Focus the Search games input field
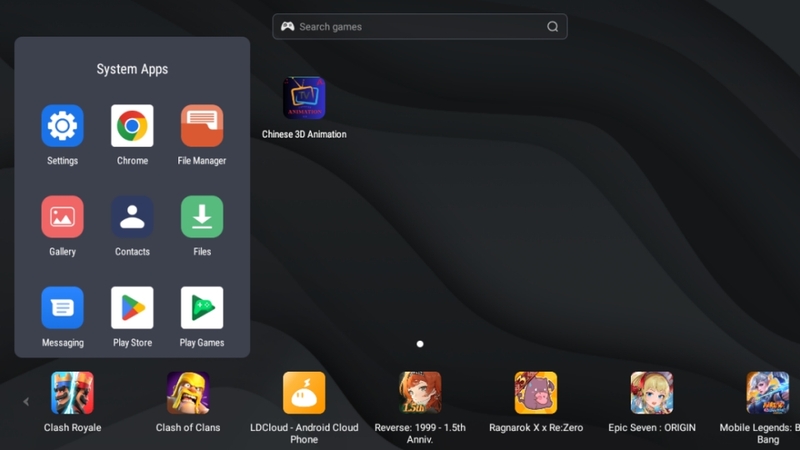Image resolution: width=800 pixels, height=450 pixels. [x=420, y=27]
